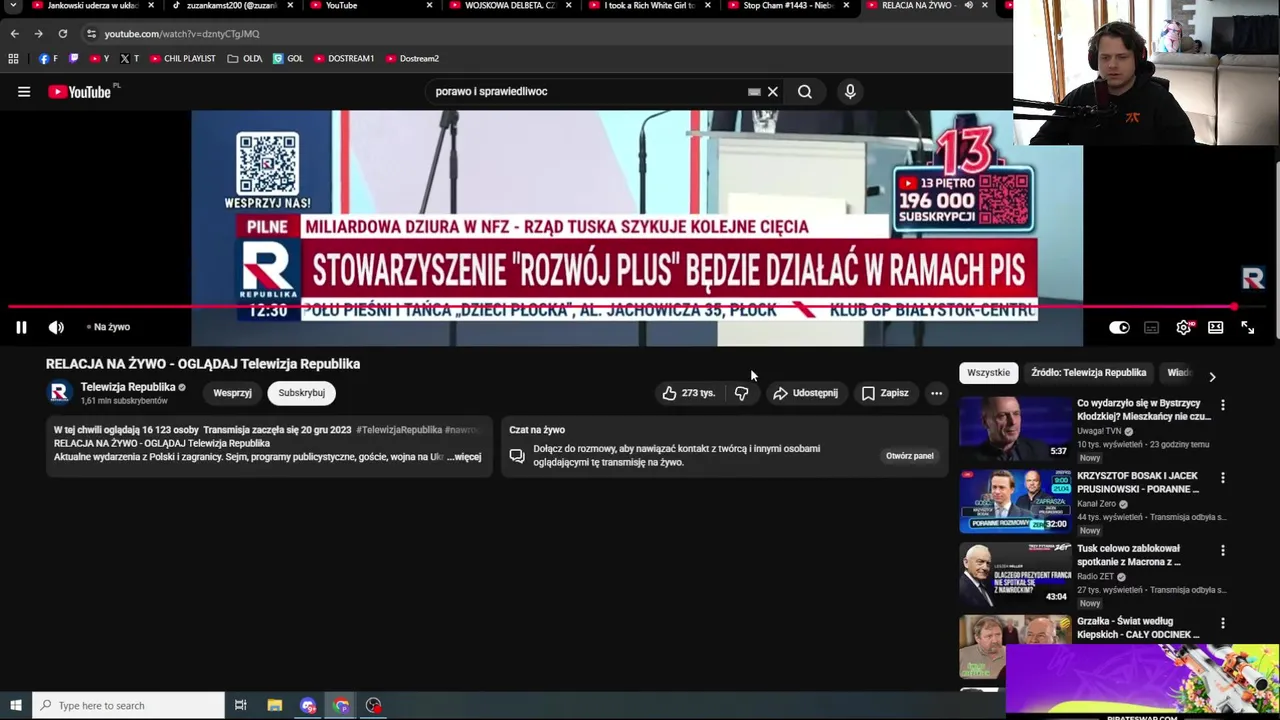The width and height of the screenshot is (1280, 720).
Task: Switch to theater mode view
Action: point(1216,327)
